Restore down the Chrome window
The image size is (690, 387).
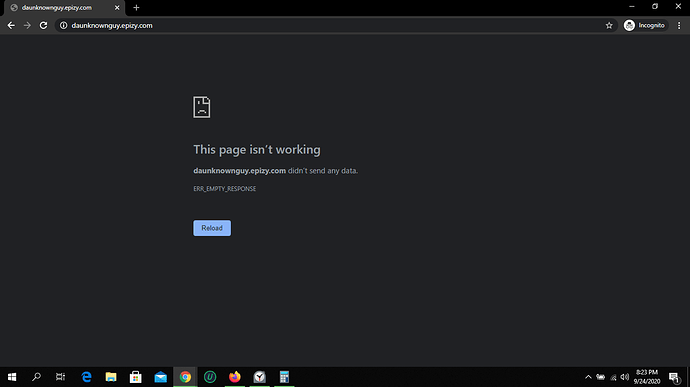coord(655,7)
